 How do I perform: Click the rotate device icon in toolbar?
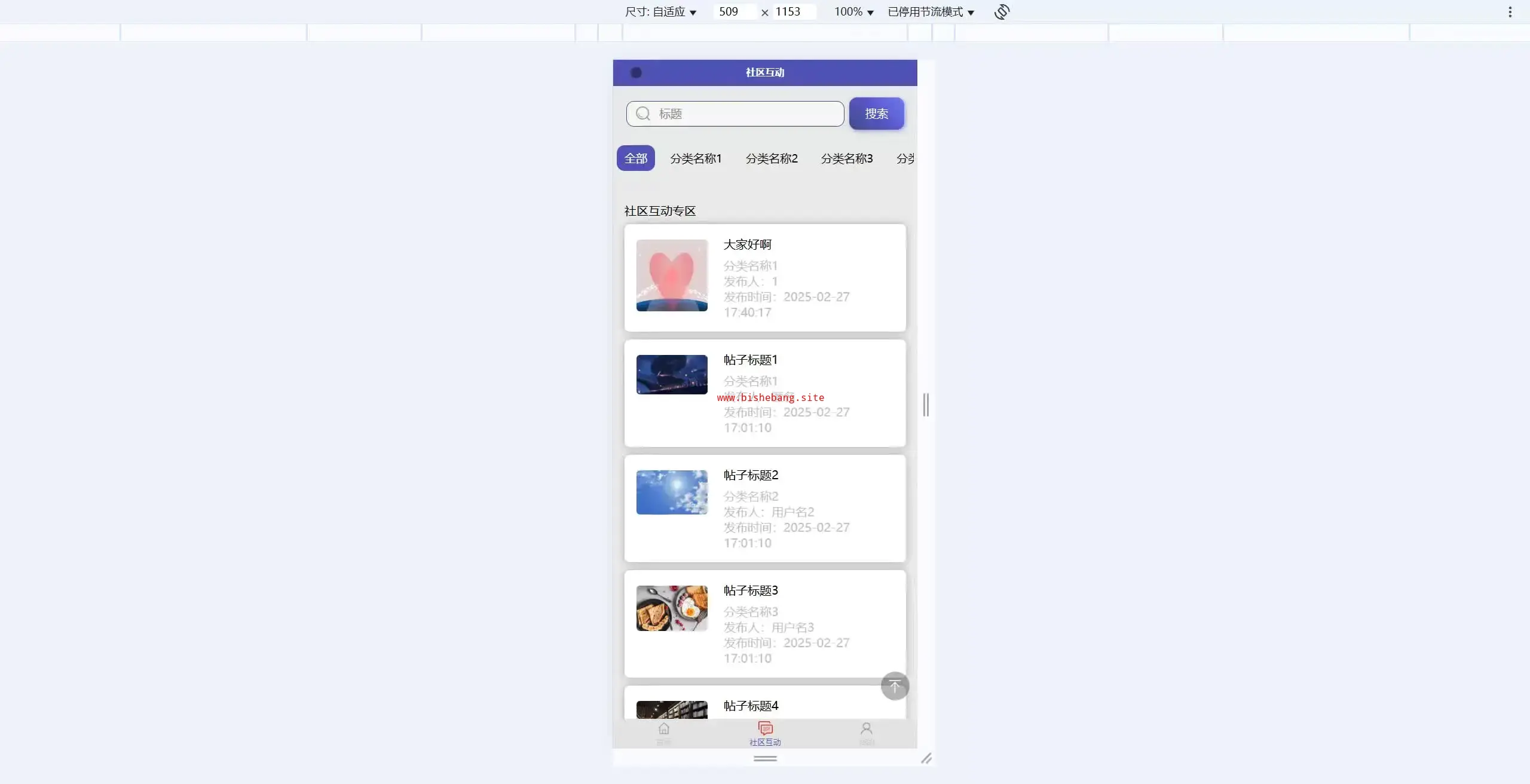(1002, 12)
